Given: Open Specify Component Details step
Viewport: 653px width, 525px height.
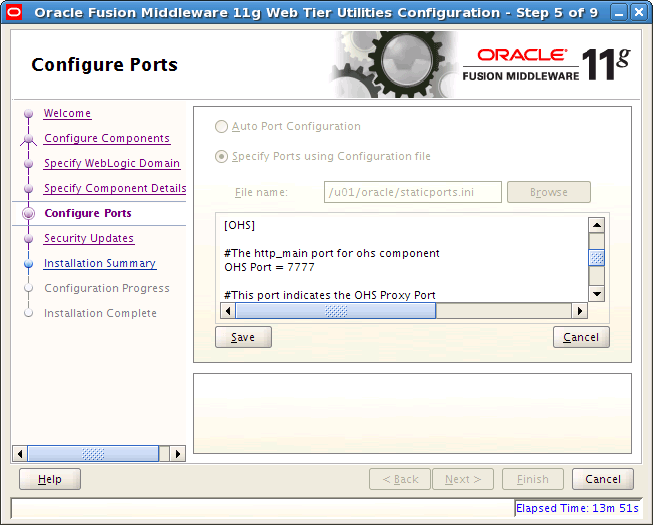Looking at the screenshot, I should [115, 188].
